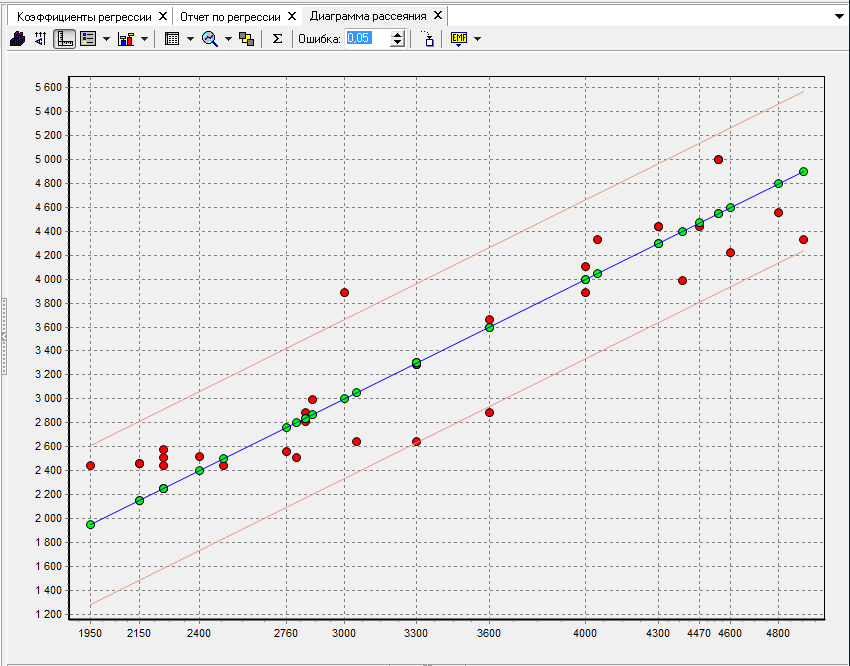
Task: Click the axis sorting arrows icon
Action: coord(41,39)
